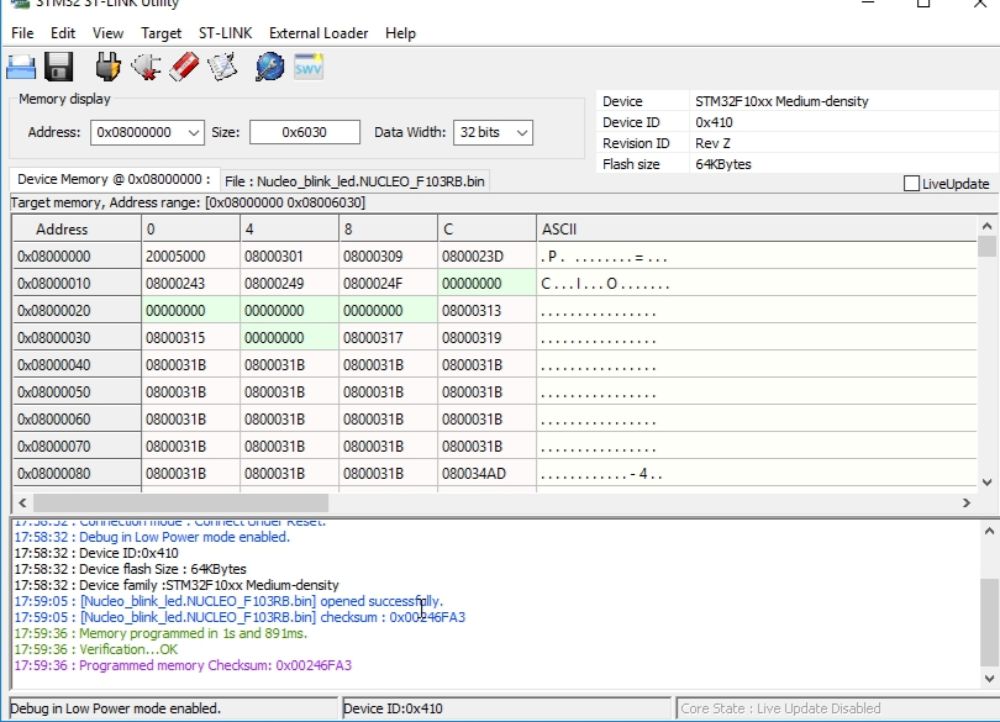Screen dimensions: 1000x722
Task: Select cell value 08000309
Action: click(x=388, y=256)
